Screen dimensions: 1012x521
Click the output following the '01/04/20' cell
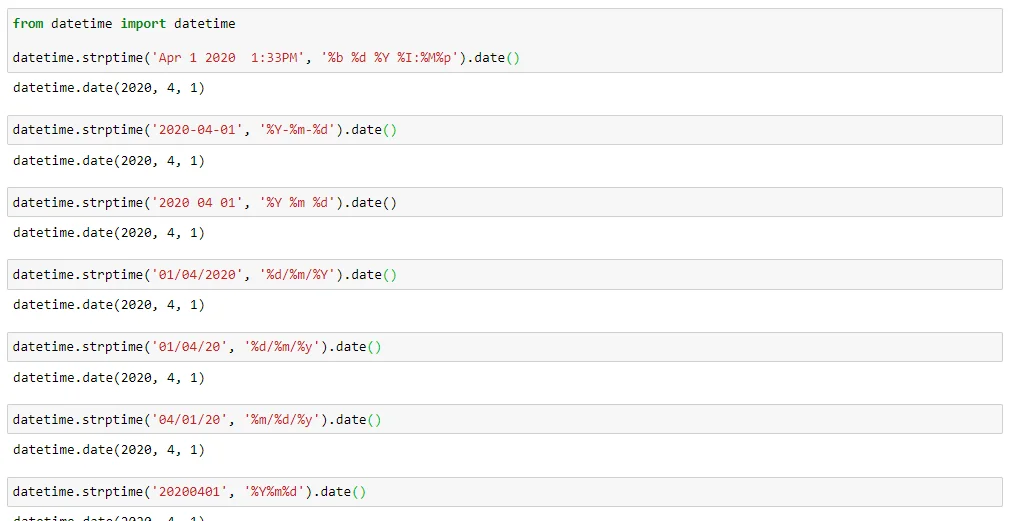pyautogui.click(x=109, y=377)
